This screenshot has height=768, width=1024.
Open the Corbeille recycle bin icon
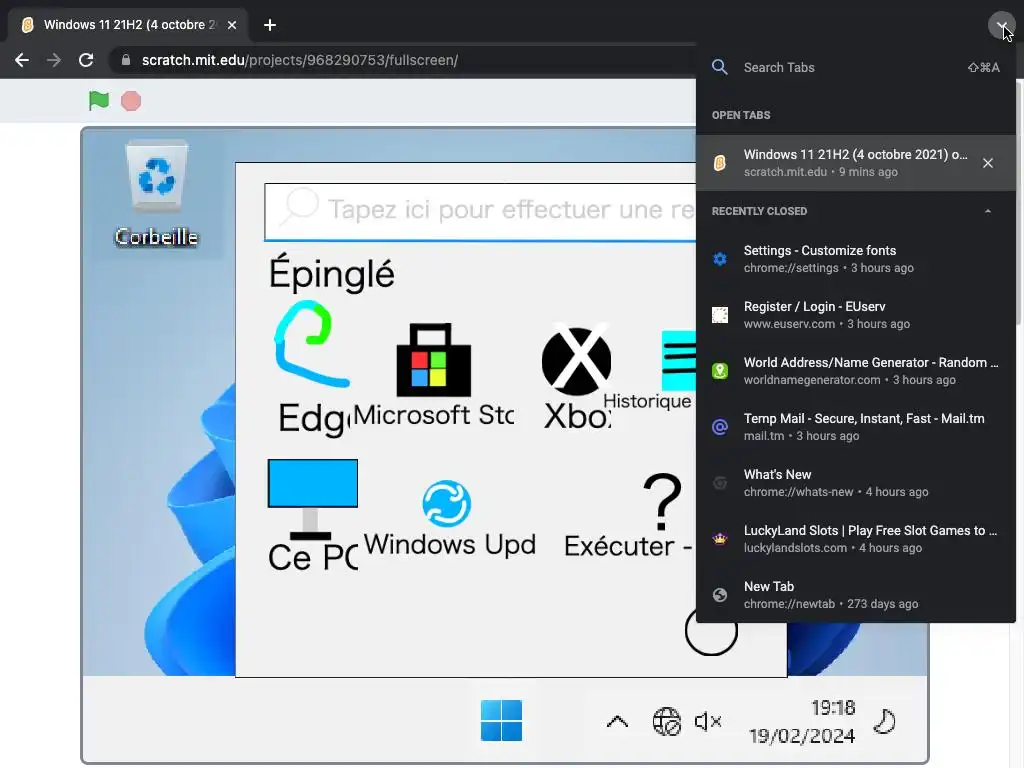tap(156, 193)
